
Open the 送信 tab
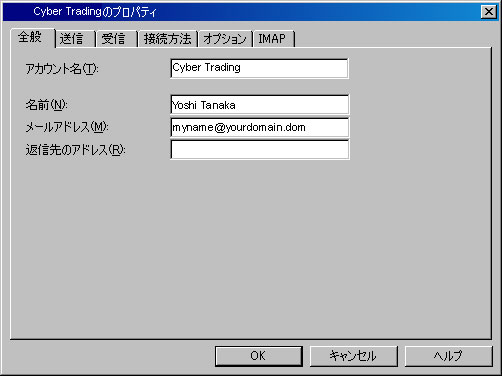[75, 39]
